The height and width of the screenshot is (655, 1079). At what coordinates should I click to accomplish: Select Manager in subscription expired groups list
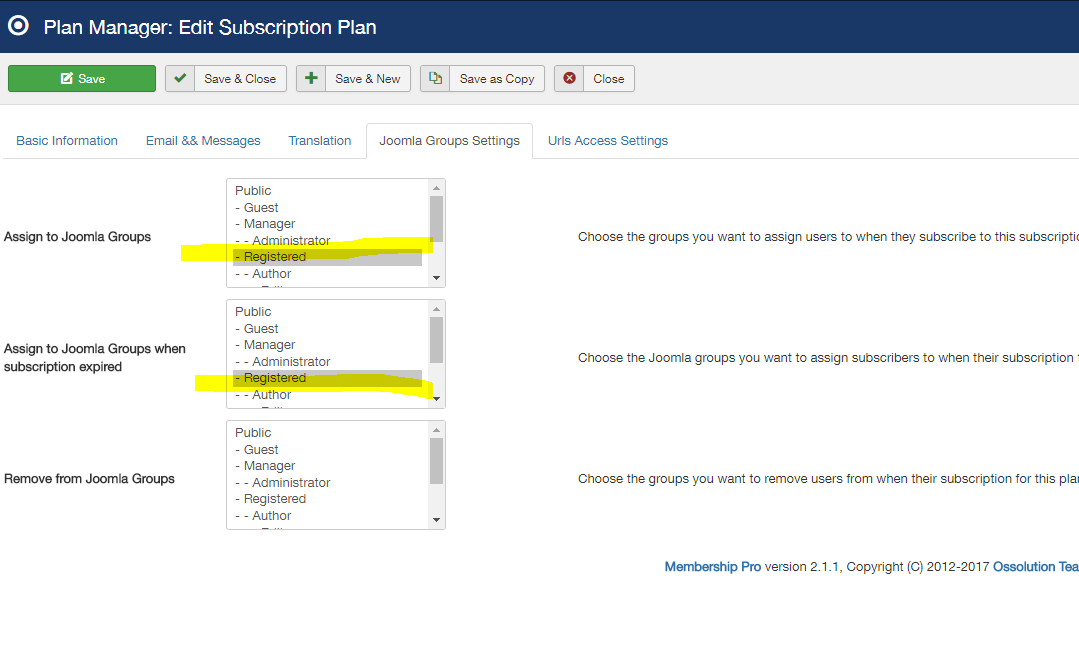pyautogui.click(x=328, y=345)
